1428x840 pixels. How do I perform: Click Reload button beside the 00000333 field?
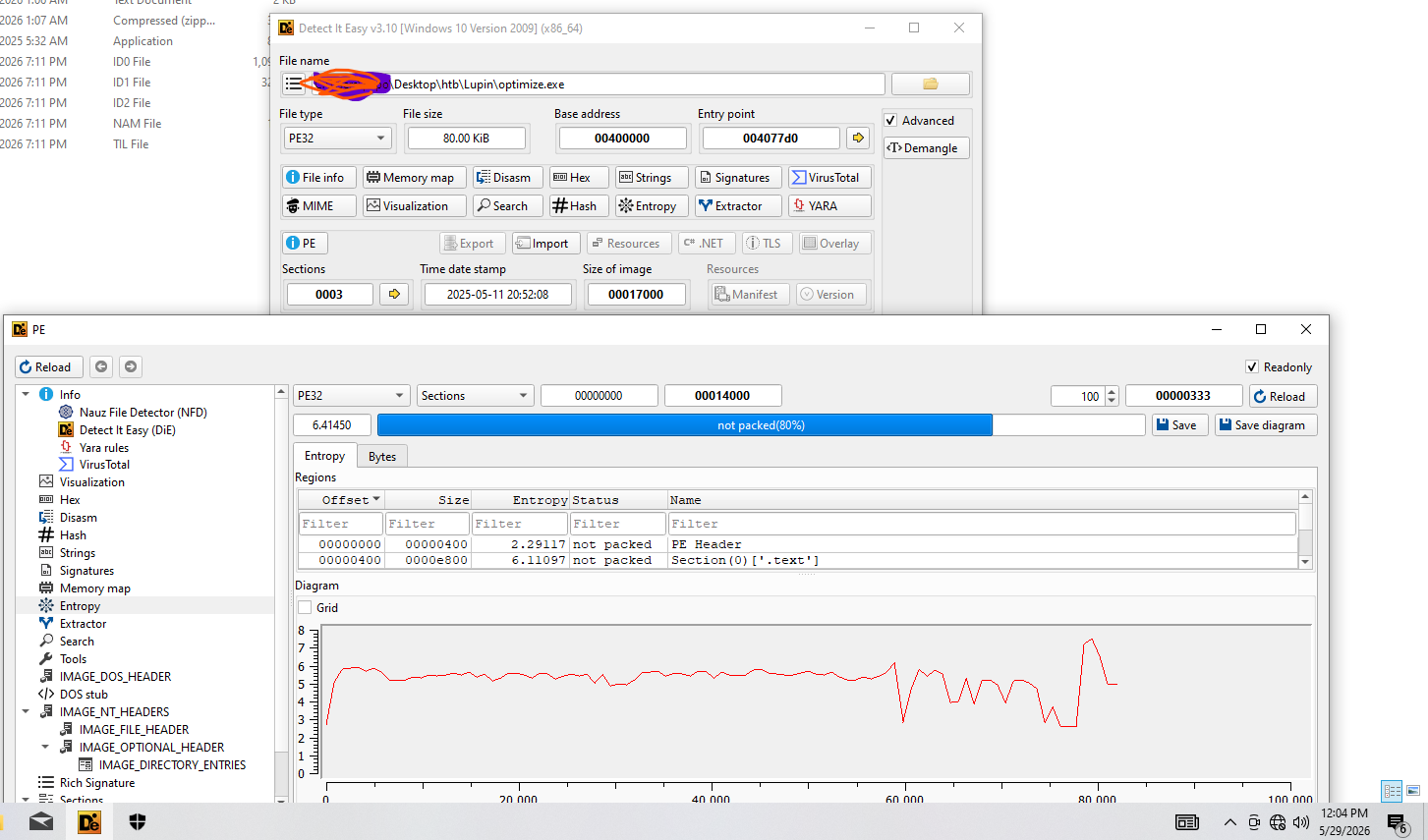tap(1283, 396)
